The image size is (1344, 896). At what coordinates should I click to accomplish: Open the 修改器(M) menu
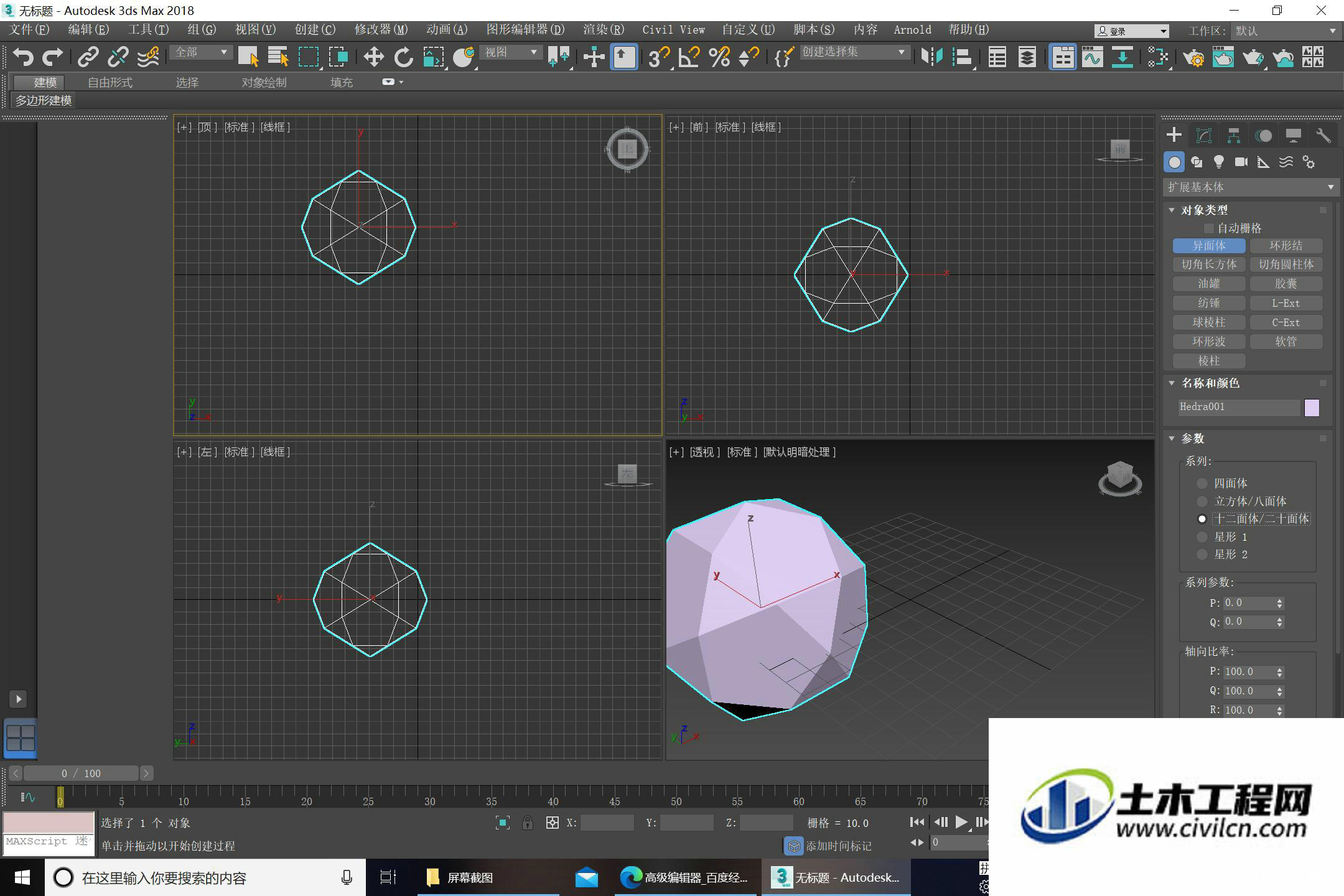(x=381, y=30)
